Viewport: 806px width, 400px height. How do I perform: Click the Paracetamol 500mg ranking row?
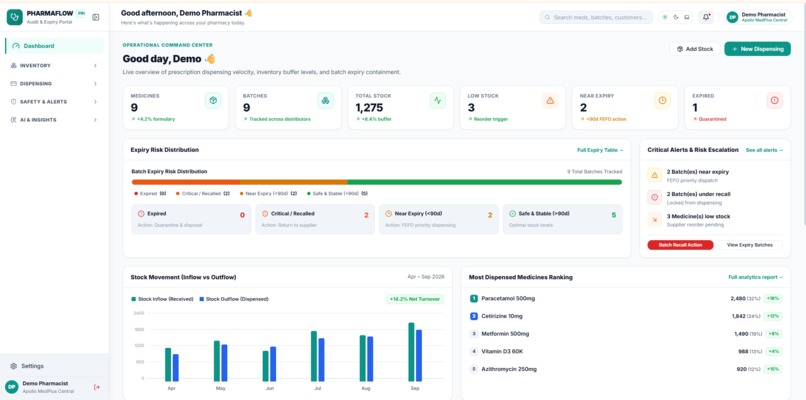point(626,298)
